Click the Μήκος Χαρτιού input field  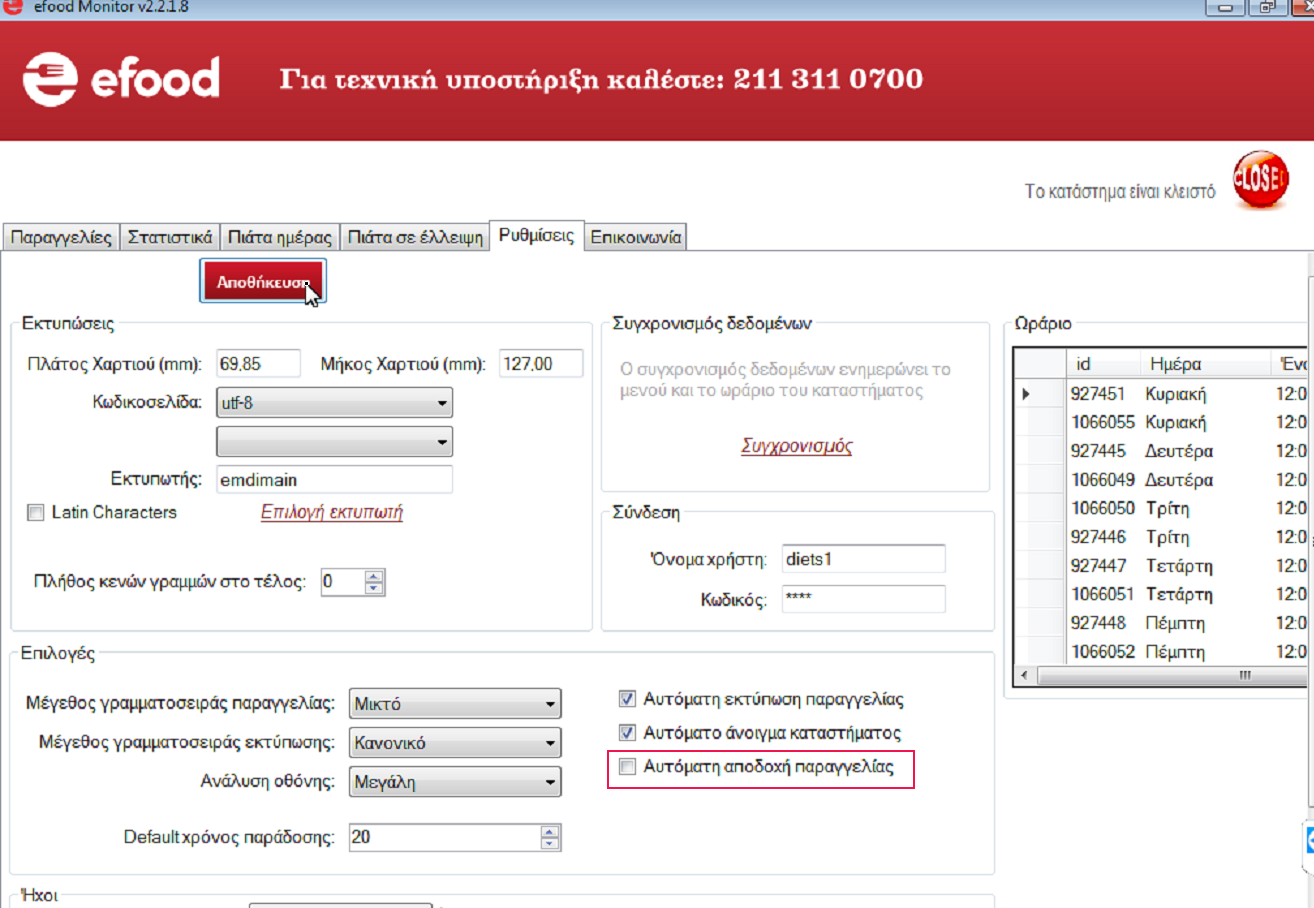(x=541, y=364)
